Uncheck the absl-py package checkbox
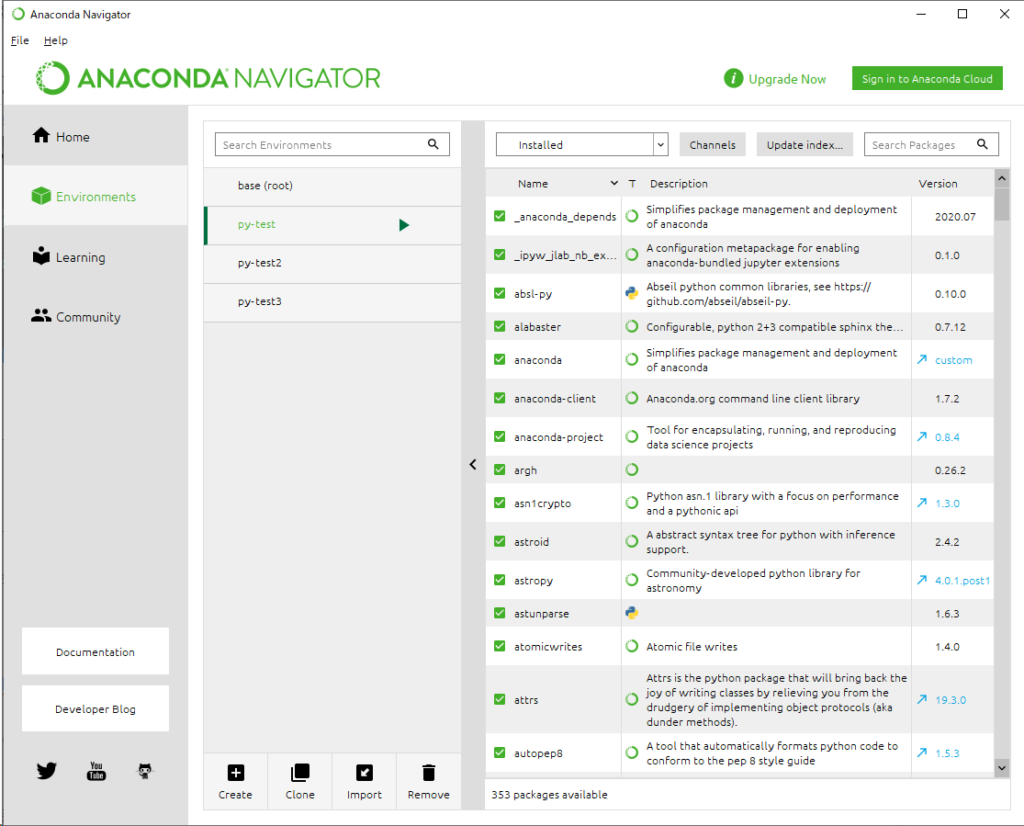The height and width of the screenshot is (826, 1024). click(x=500, y=294)
